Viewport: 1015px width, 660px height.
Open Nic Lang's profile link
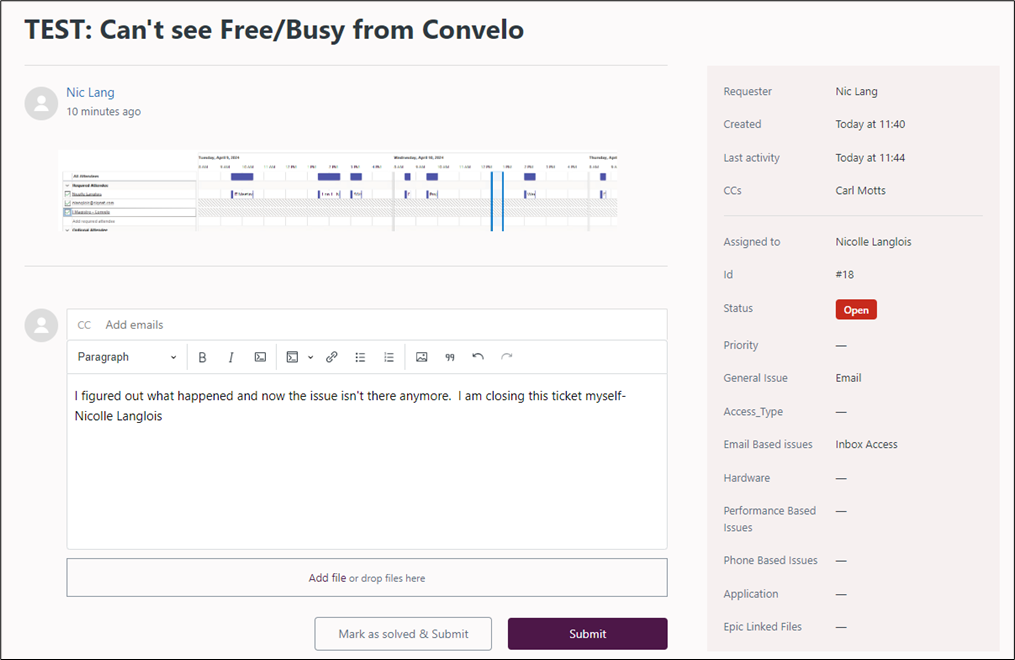click(90, 93)
